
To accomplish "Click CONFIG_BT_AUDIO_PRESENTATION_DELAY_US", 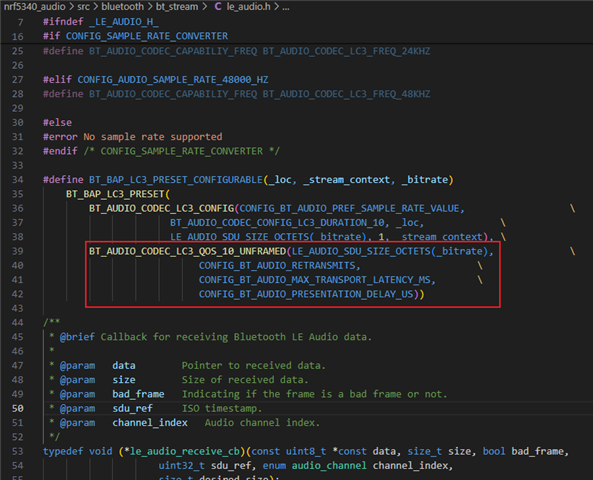I will (x=306, y=294).
